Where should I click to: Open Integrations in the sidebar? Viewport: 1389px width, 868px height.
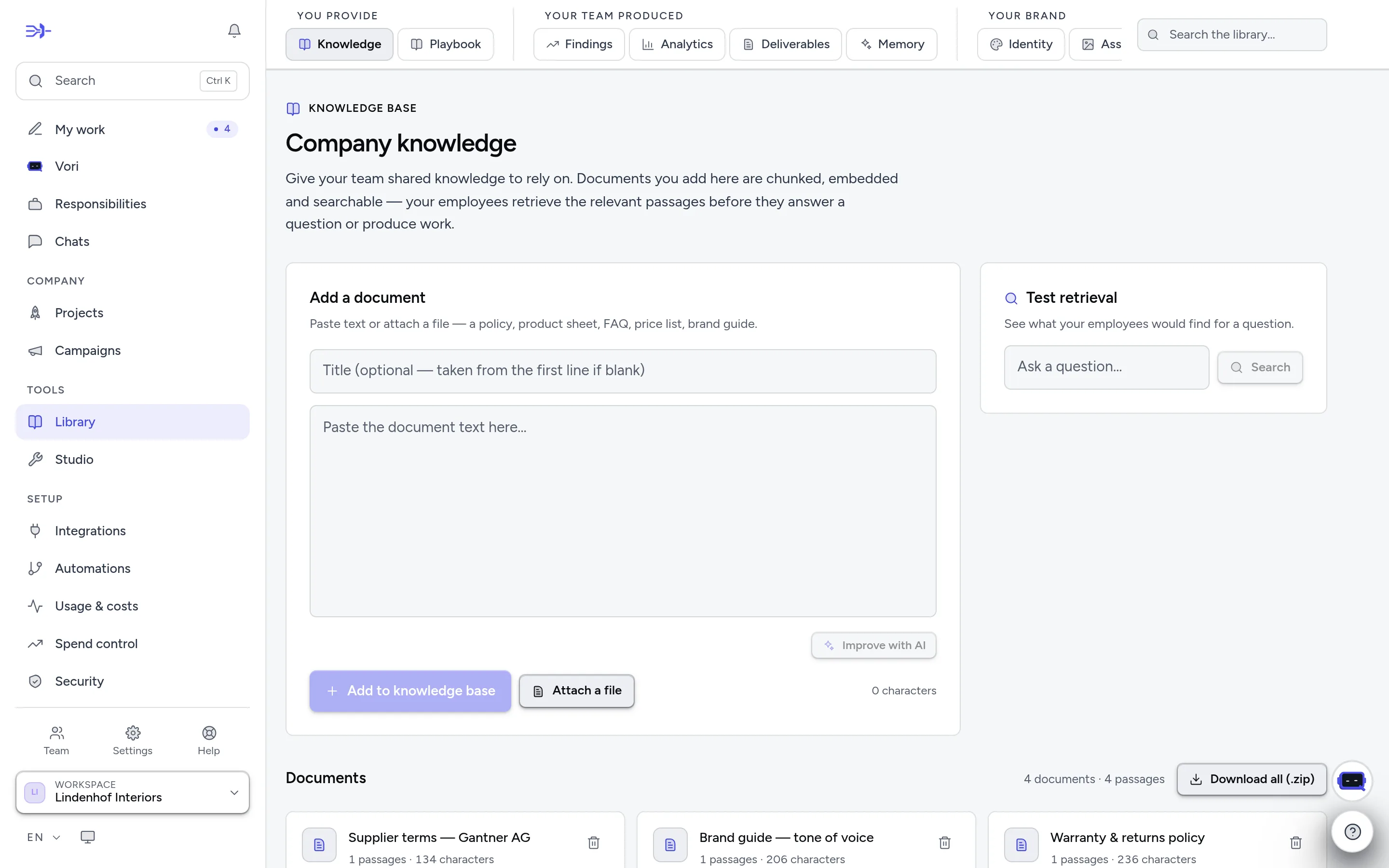tap(133, 531)
